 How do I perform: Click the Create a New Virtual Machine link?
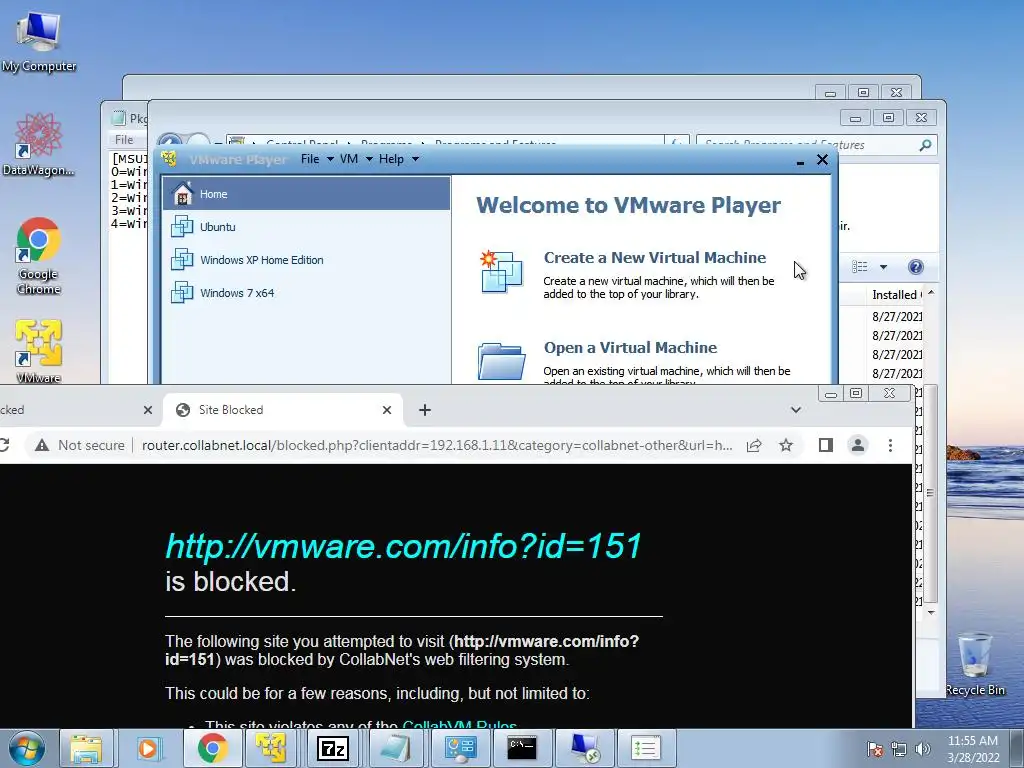[654, 257]
